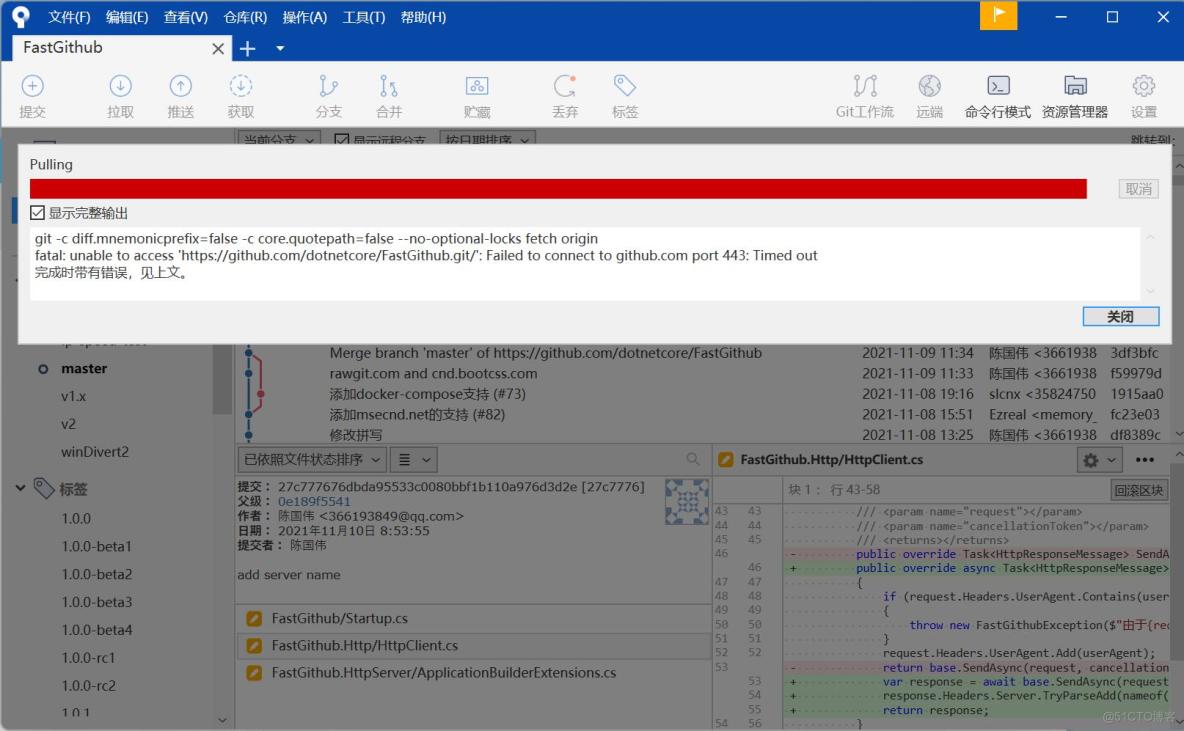Uncheck the 显示完整输出 checkbox

[37, 213]
